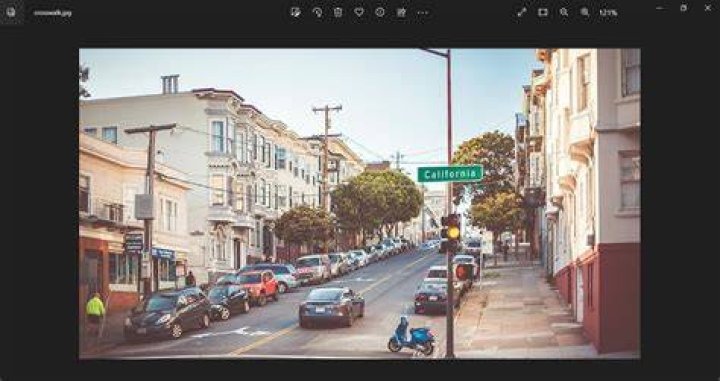Rotate the photo with the rotate icon
The image size is (720, 381).
[317, 12]
